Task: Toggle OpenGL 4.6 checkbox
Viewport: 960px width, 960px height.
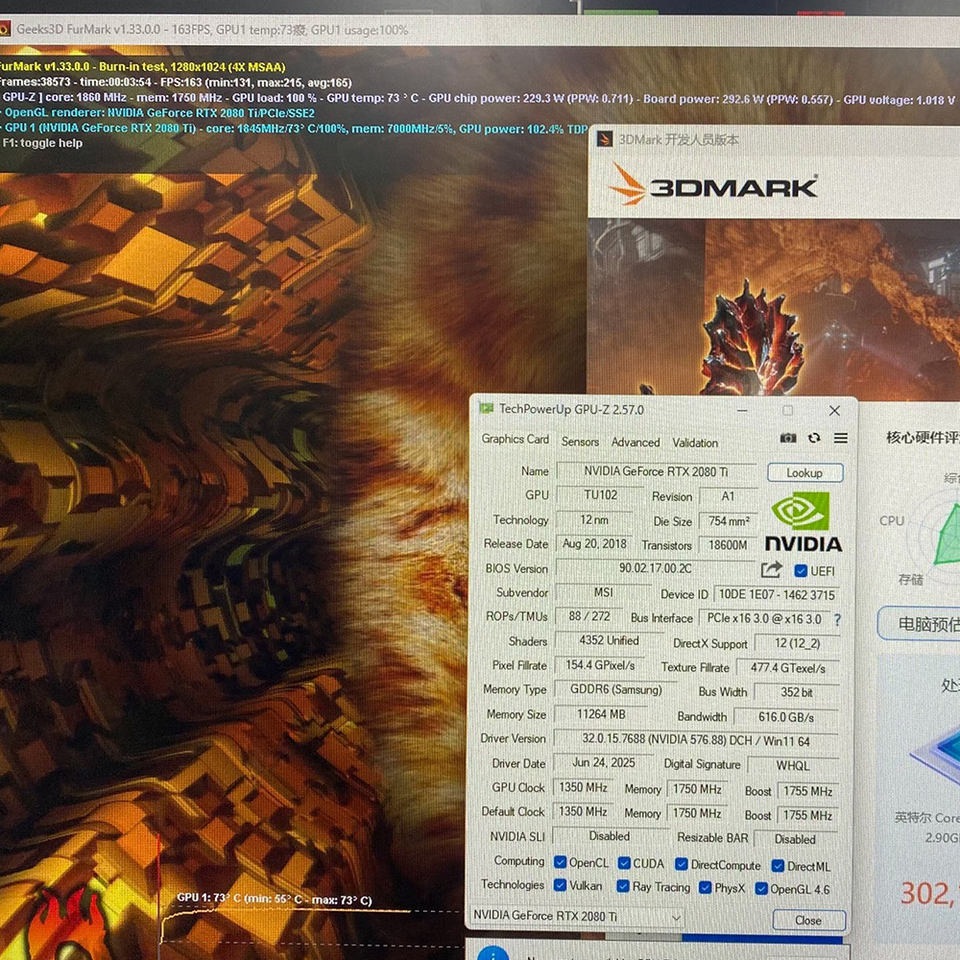Action: click(x=761, y=888)
